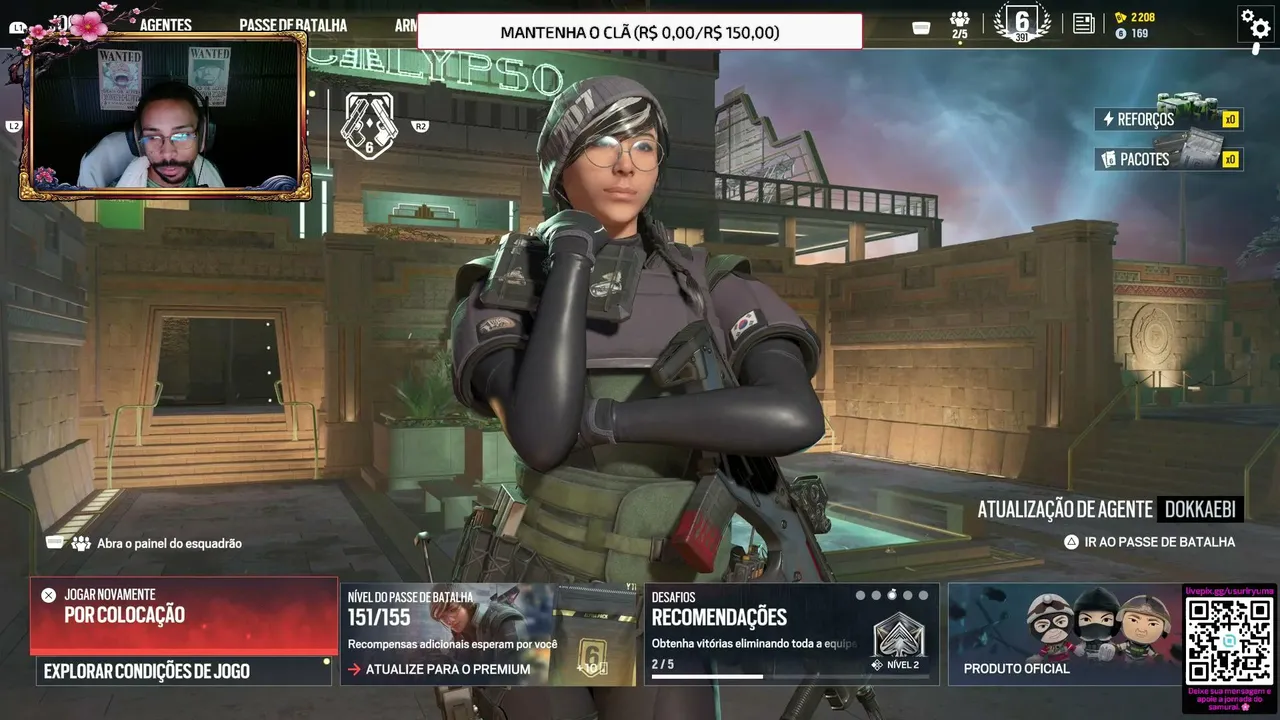Open Explorar Condições de Jogo
Image resolution: width=1280 pixels, height=720 pixels.
184,671
